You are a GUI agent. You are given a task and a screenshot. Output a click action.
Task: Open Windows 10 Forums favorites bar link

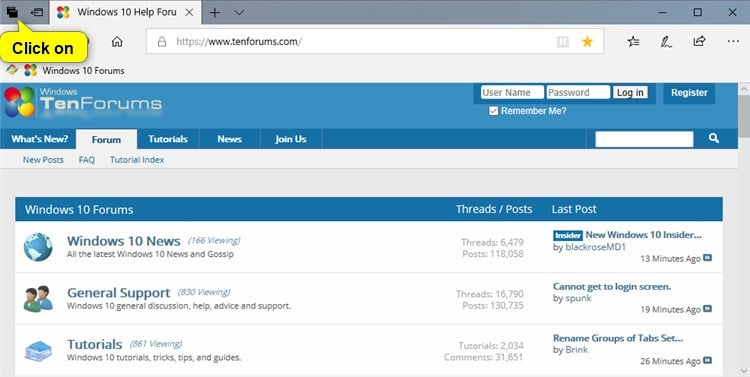74,70
